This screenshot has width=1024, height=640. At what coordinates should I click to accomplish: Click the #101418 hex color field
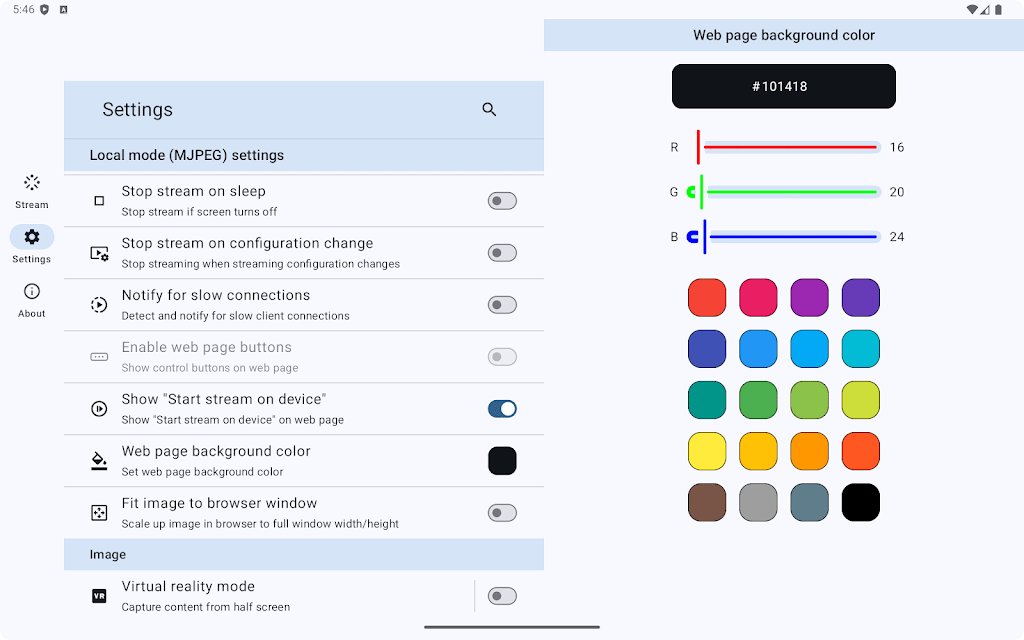pos(784,87)
